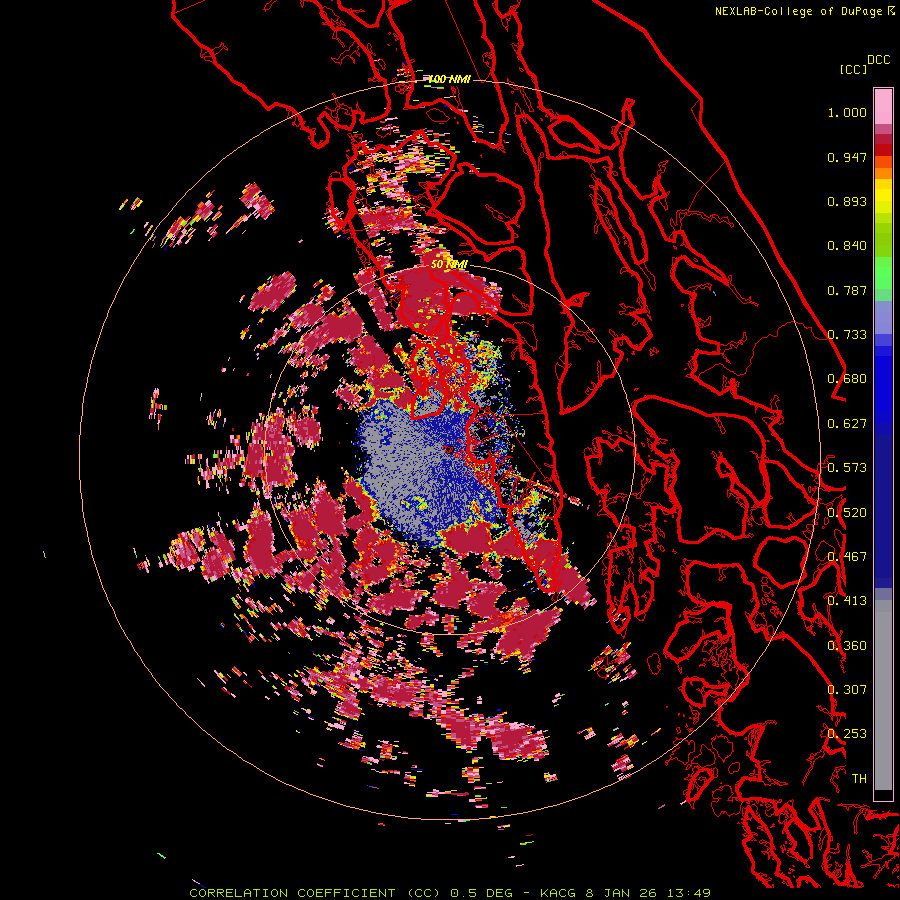This screenshot has width=900, height=900.
Task: Click the DCC label above the color scale
Action: [878, 60]
